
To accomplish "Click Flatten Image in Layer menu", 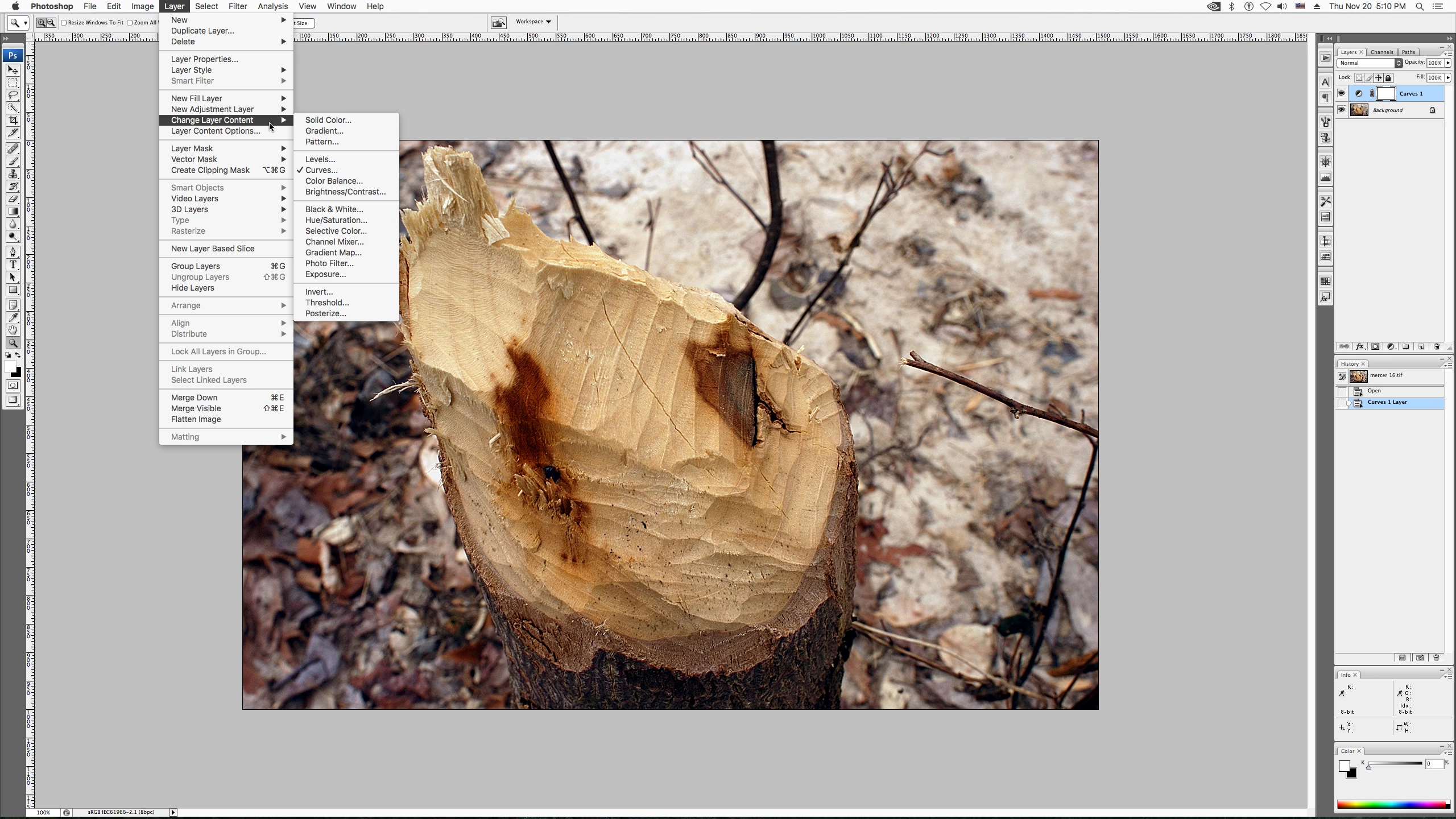I will click(196, 419).
